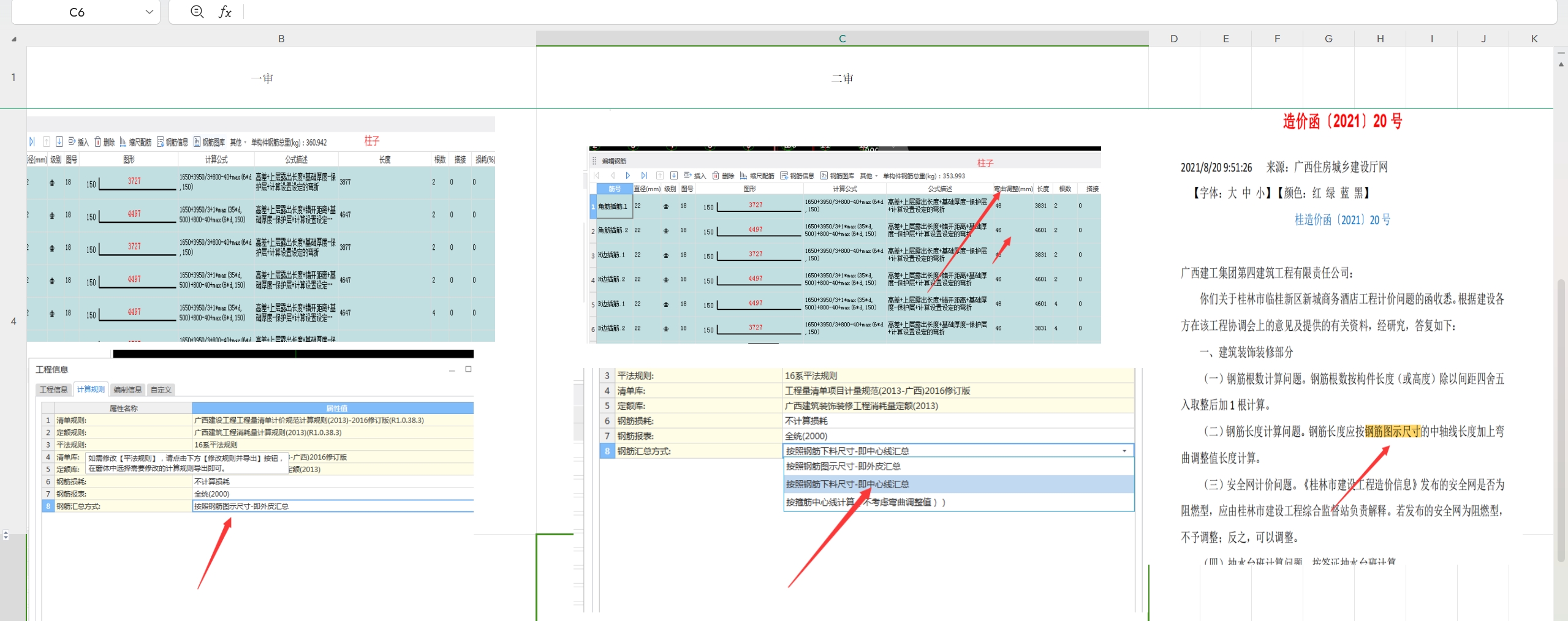Click 弯曲调整(mm) column header
This screenshot has height=621, width=1568.
pos(1013,189)
